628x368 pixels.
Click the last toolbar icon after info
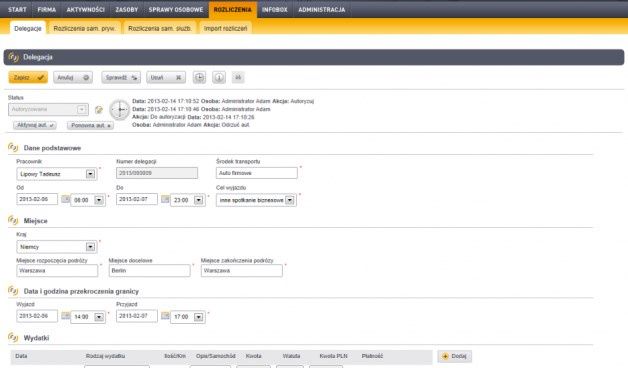pyautogui.click(x=238, y=77)
